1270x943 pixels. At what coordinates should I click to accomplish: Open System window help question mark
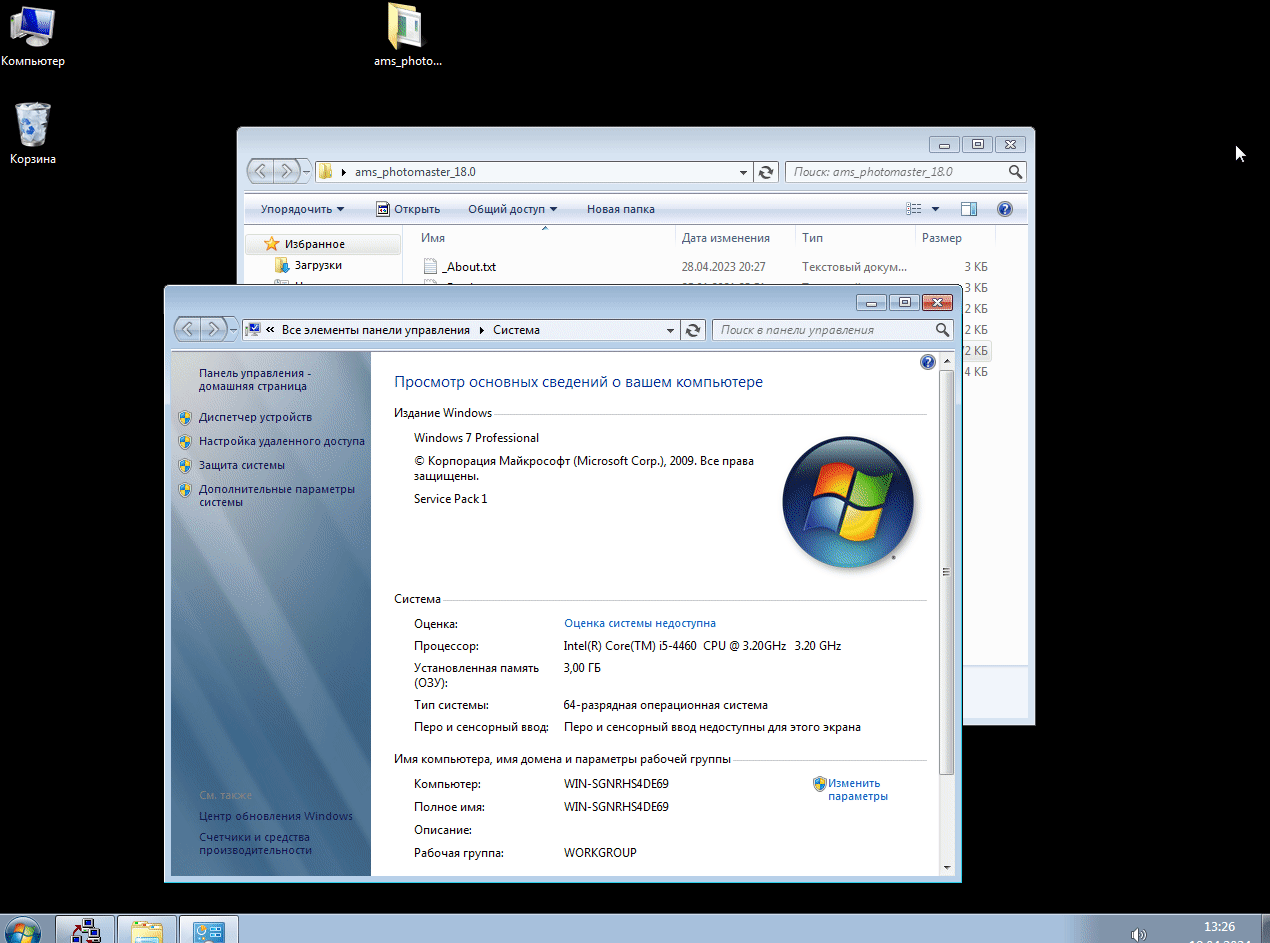pos(927,362)
